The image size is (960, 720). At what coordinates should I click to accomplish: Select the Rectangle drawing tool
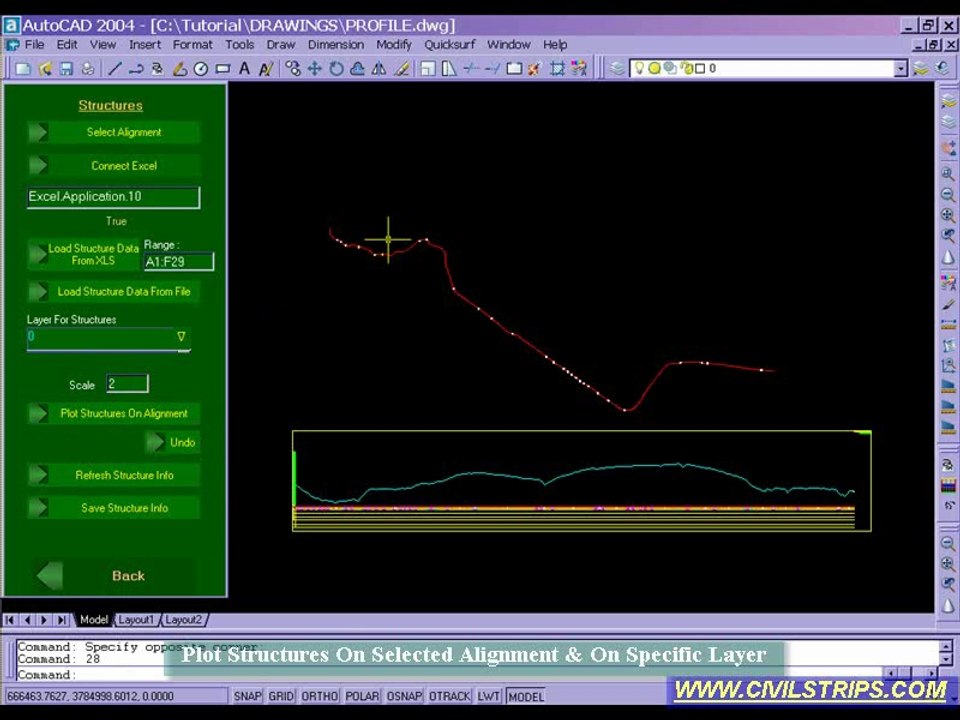(223, 69)
